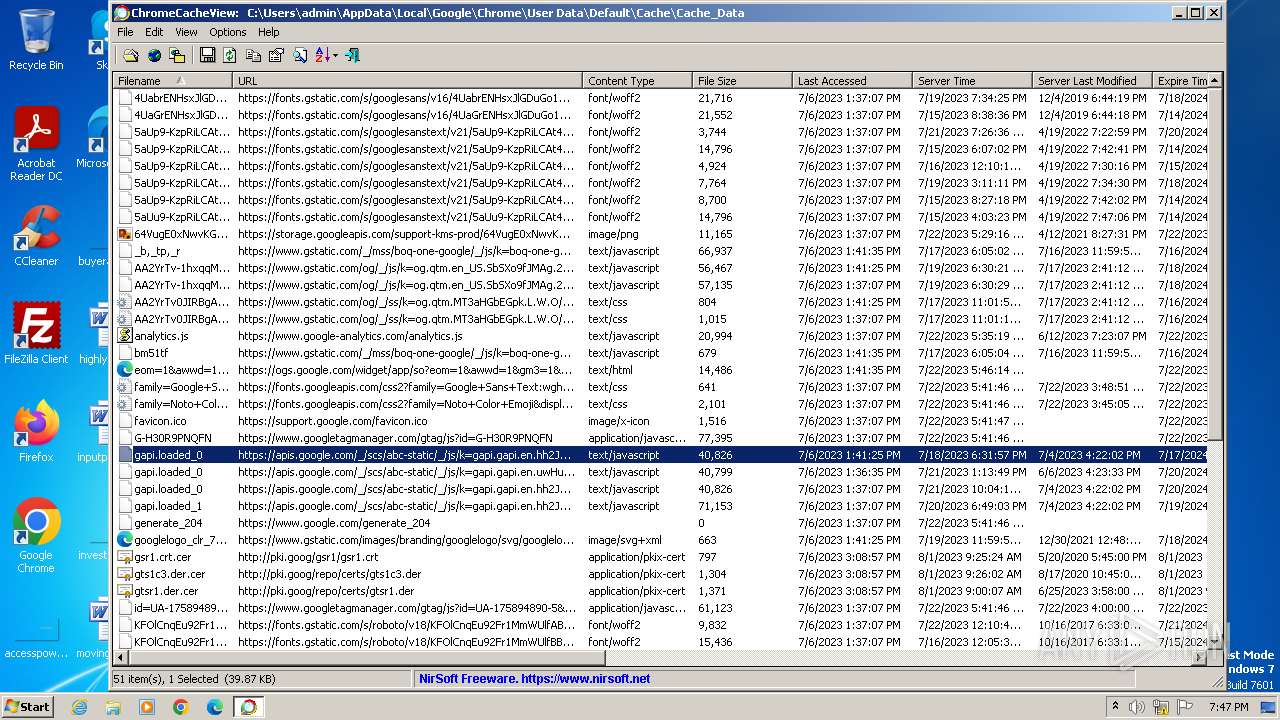Expand the hidden system tray icons arrow
This screenshot has width=1280, height=720.
pyautogui.click(x=1115, y=707)
